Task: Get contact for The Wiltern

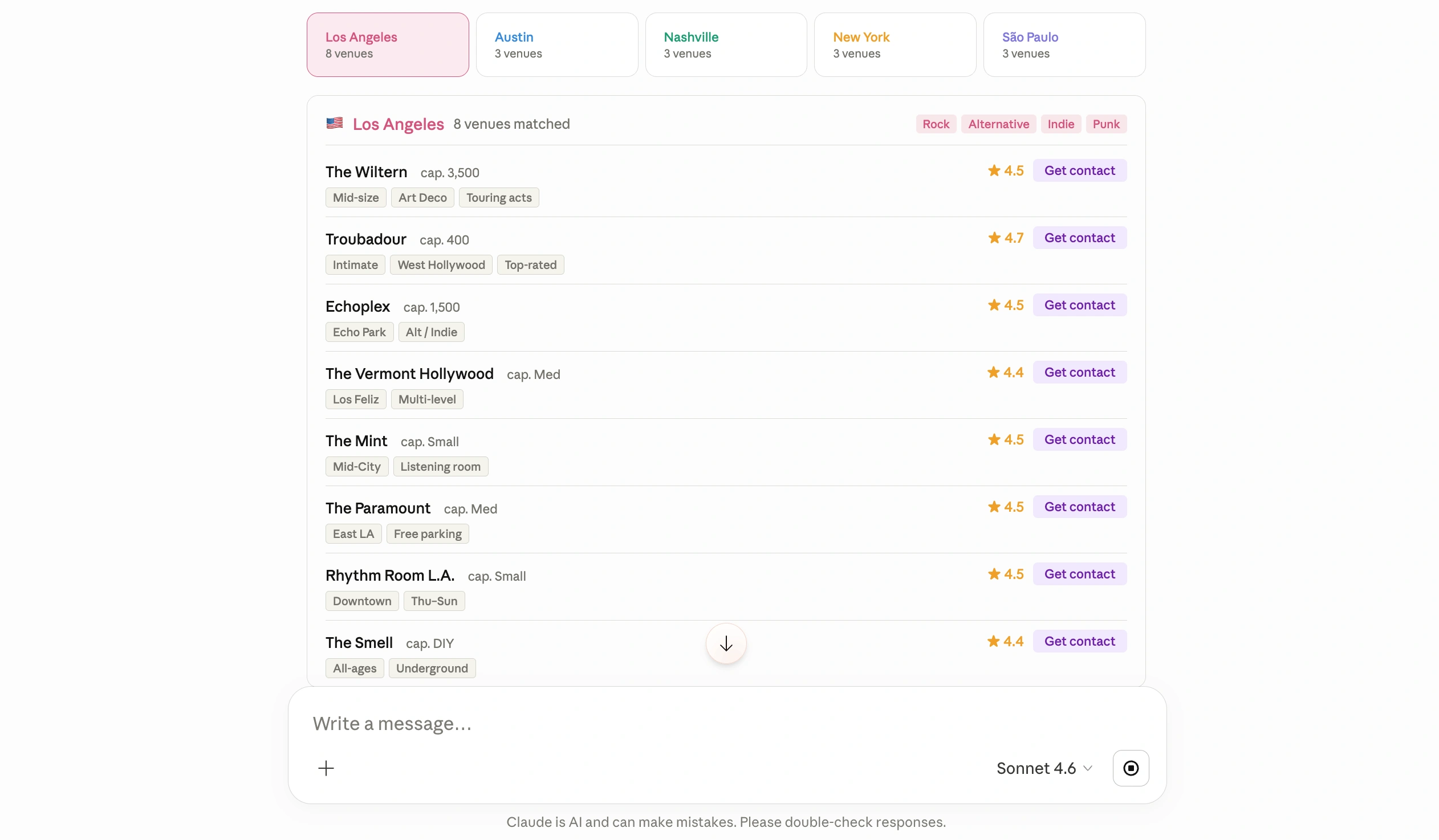Action: (x=1079, y=170)
